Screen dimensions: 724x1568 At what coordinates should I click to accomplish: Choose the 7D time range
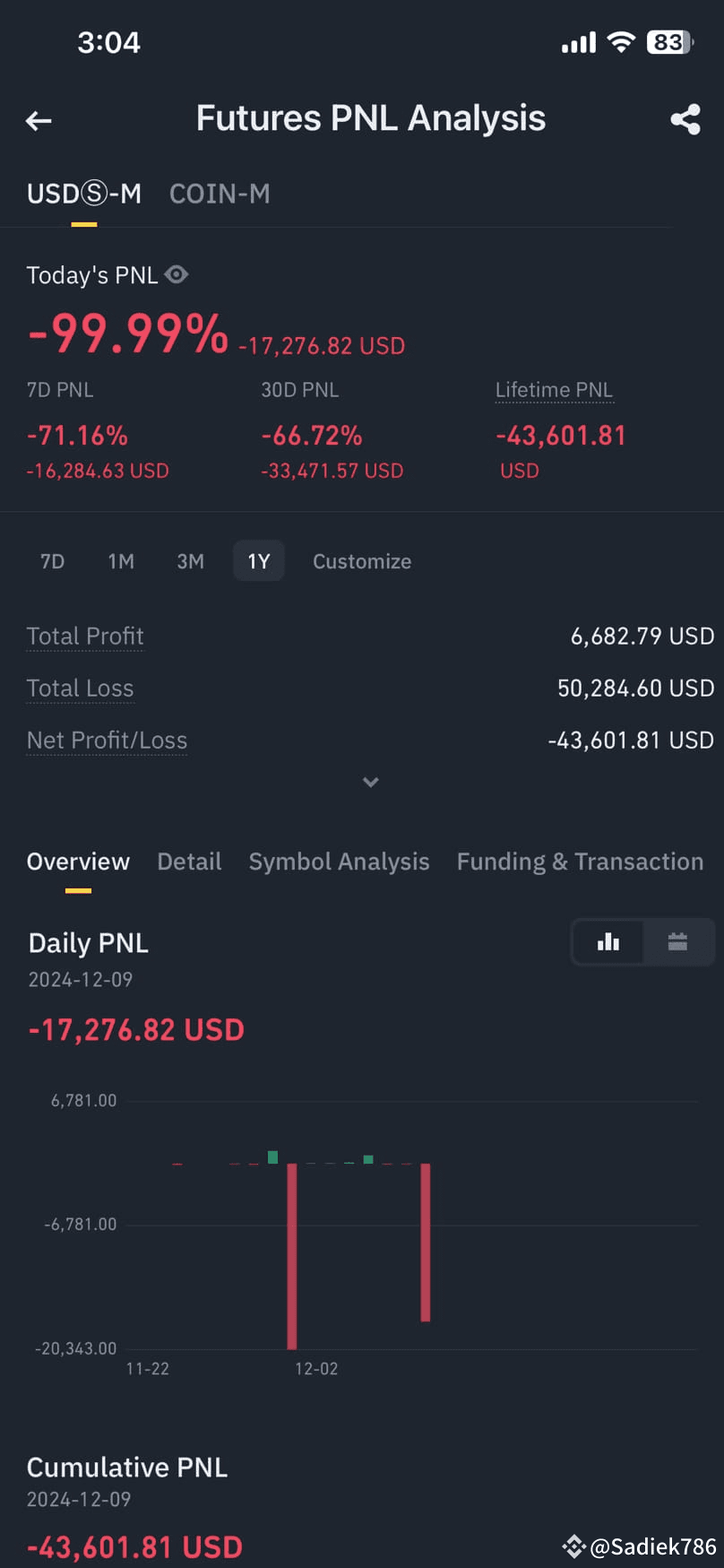point(53,561)
